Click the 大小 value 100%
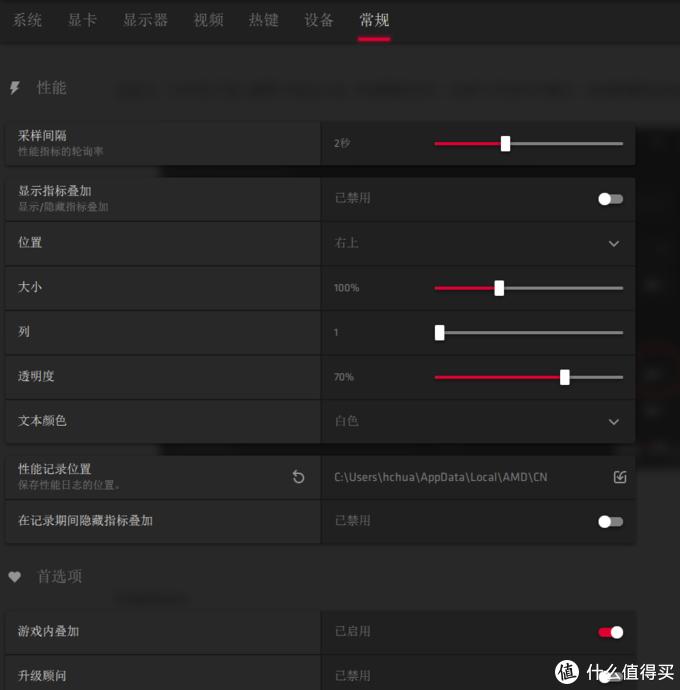Viewport: 680px width, 690px height. [x=346, y=288]
